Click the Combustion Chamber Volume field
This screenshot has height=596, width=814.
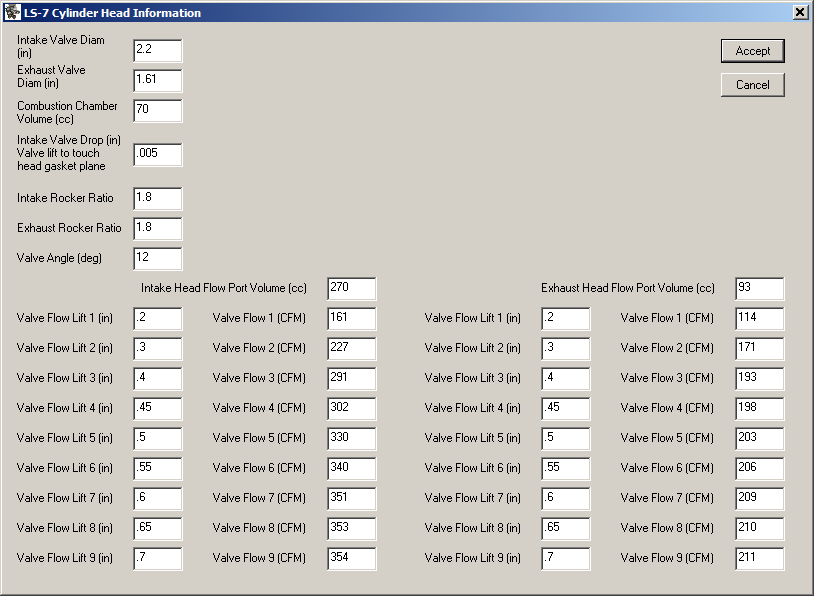coord(158,111)
